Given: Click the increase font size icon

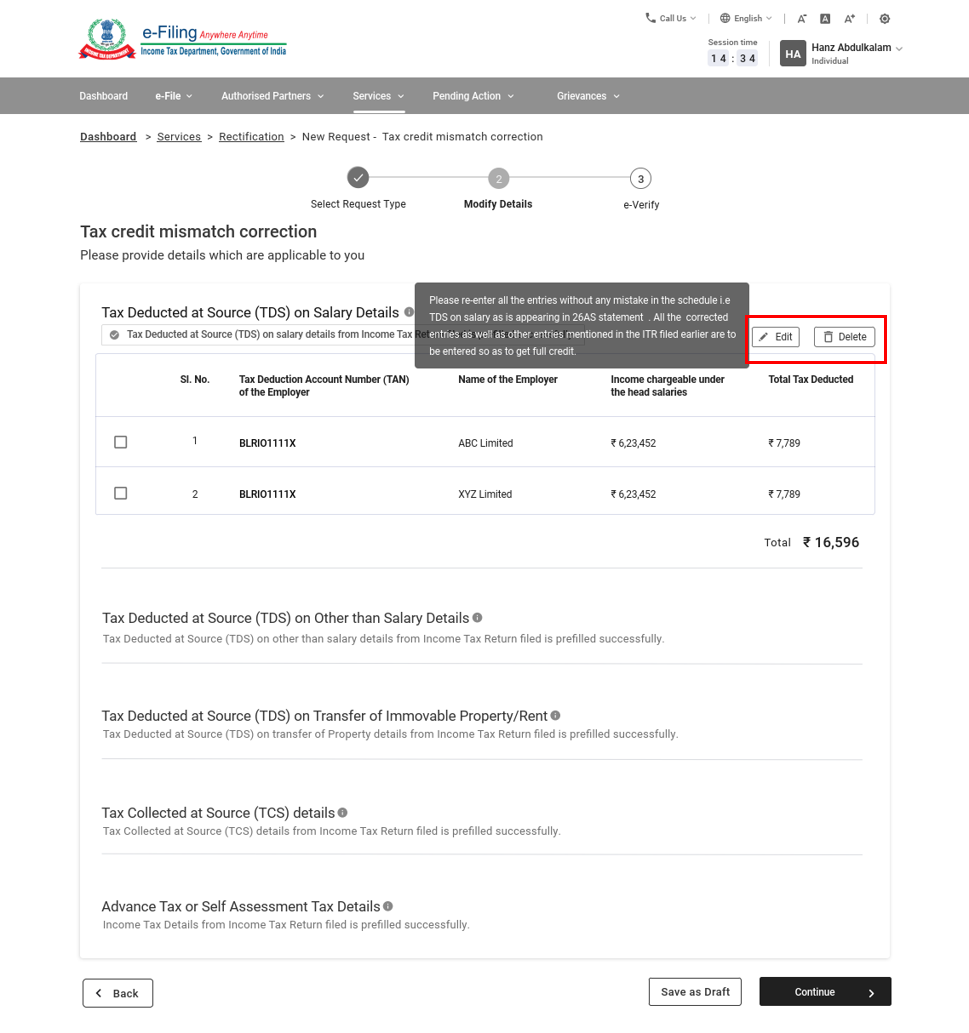Looking at the screenshot, I should point(849,19).
